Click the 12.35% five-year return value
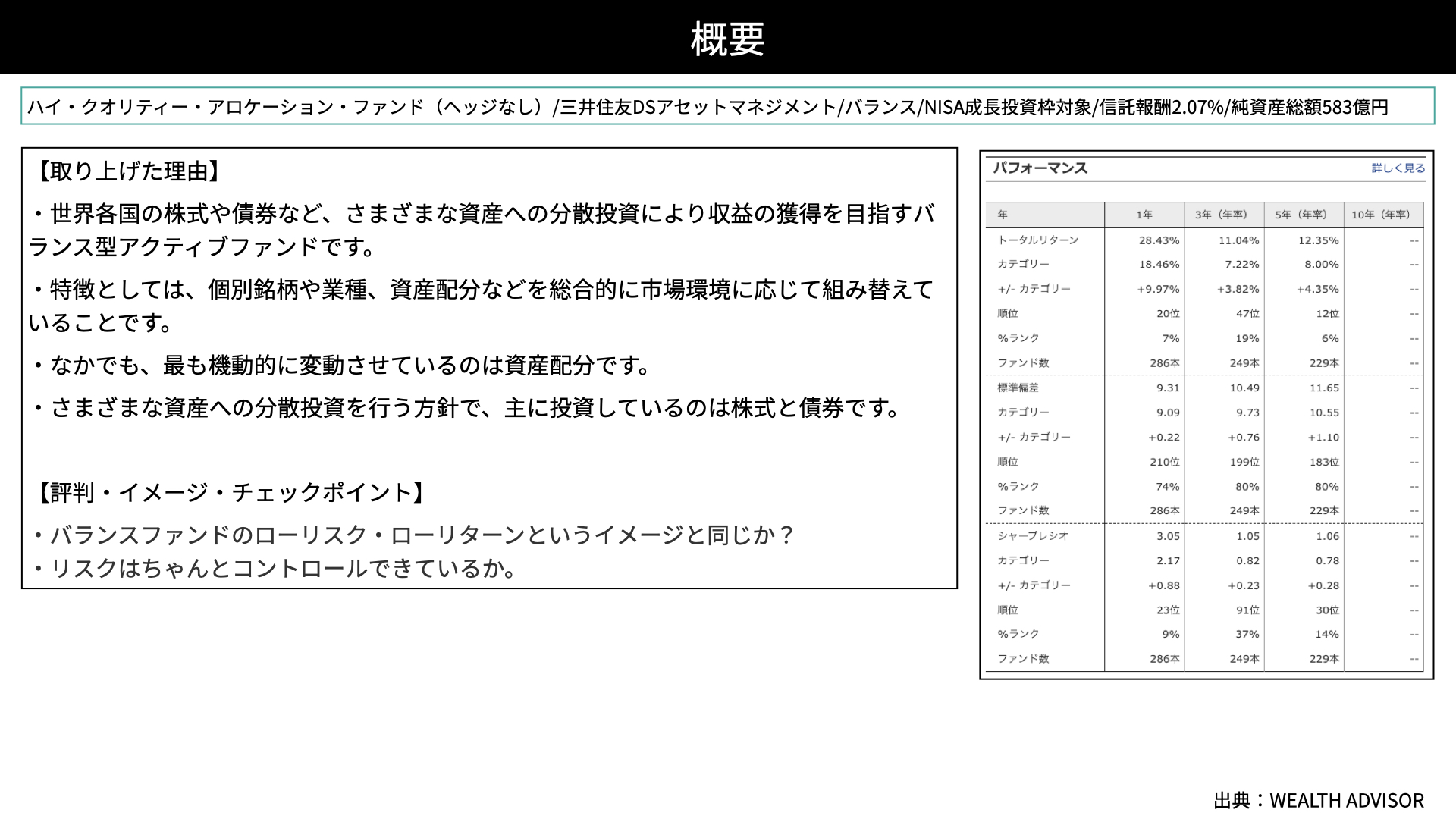 (x=1318, y=240)
